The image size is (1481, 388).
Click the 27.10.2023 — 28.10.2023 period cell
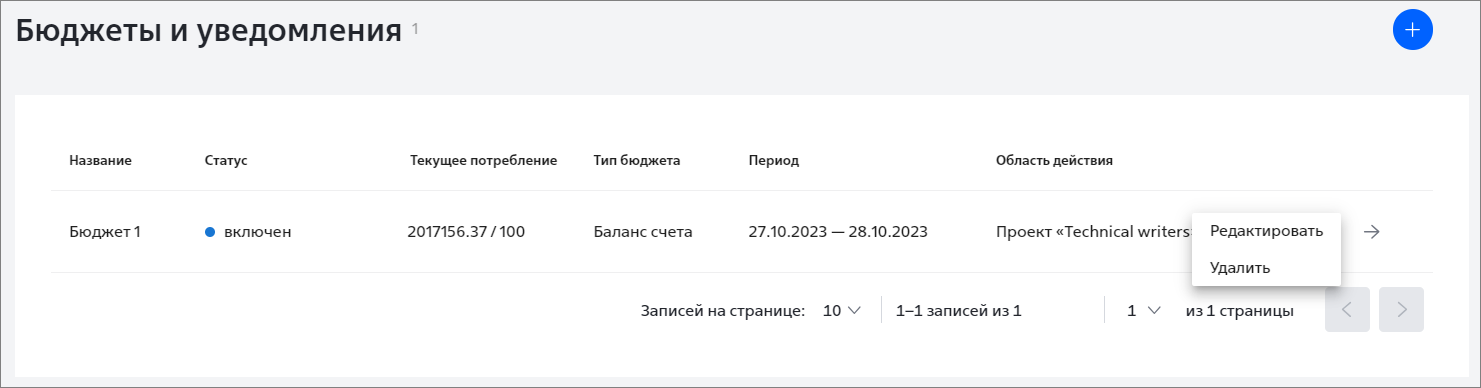pos(838,232)
